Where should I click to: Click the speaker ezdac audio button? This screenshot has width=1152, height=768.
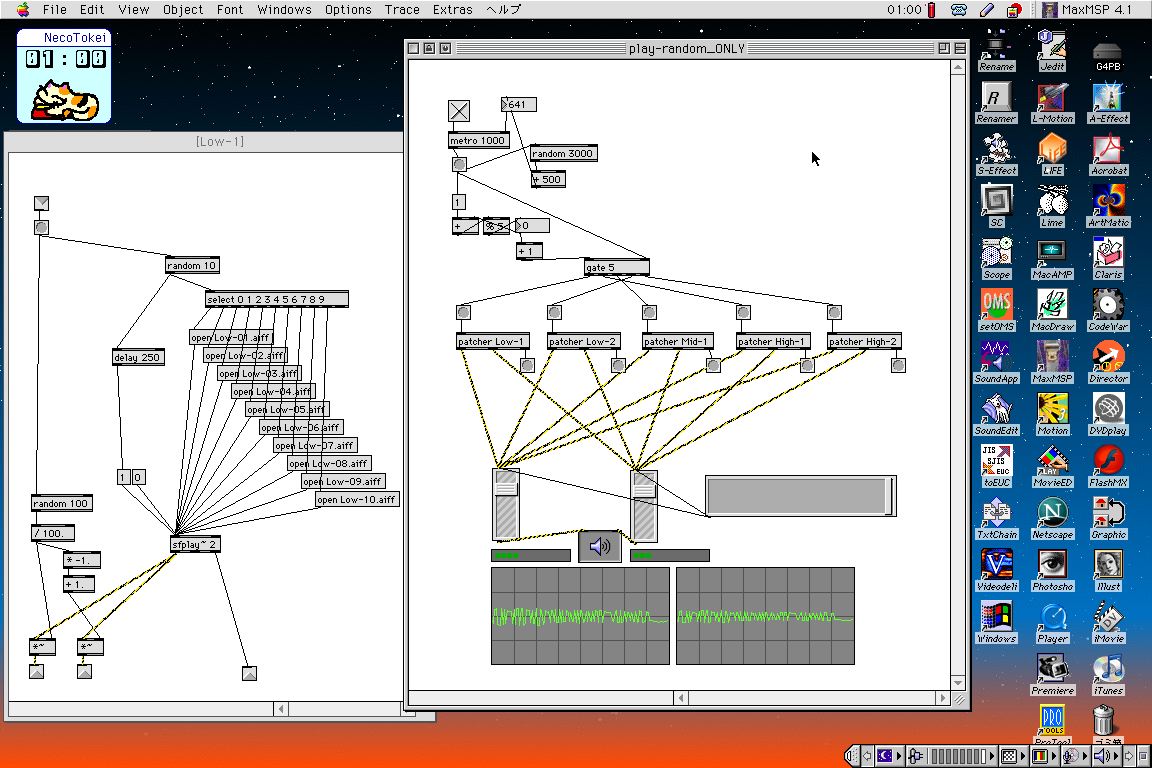pyautogui.click(x=600, y=546)
